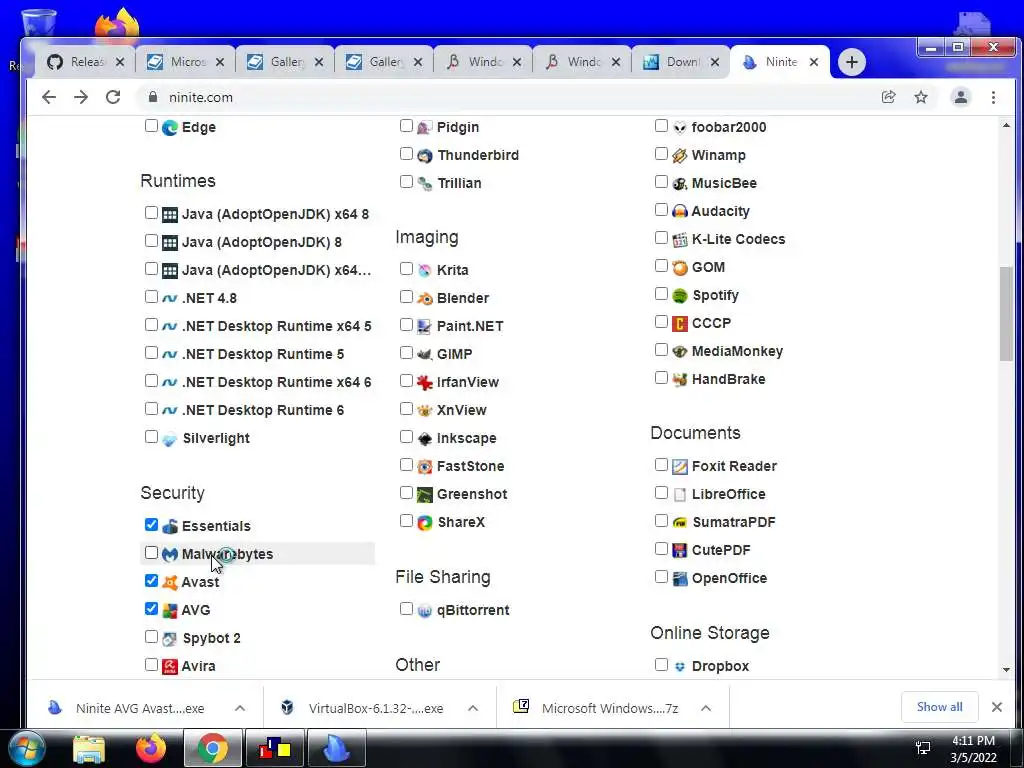The image size is (1024, 768).
Task: Click Show all downloads
Action: click(x=939, y=707)
